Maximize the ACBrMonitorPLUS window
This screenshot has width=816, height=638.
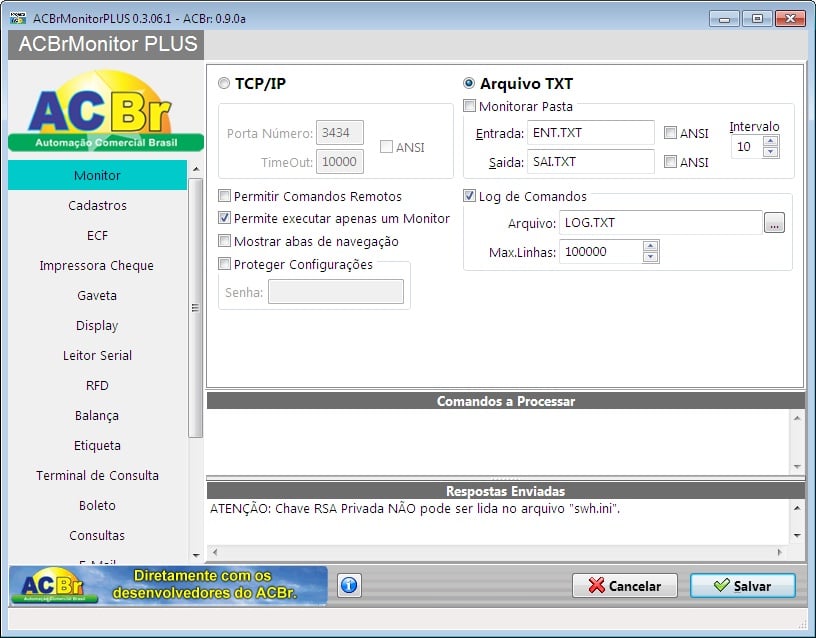[757, 19]
